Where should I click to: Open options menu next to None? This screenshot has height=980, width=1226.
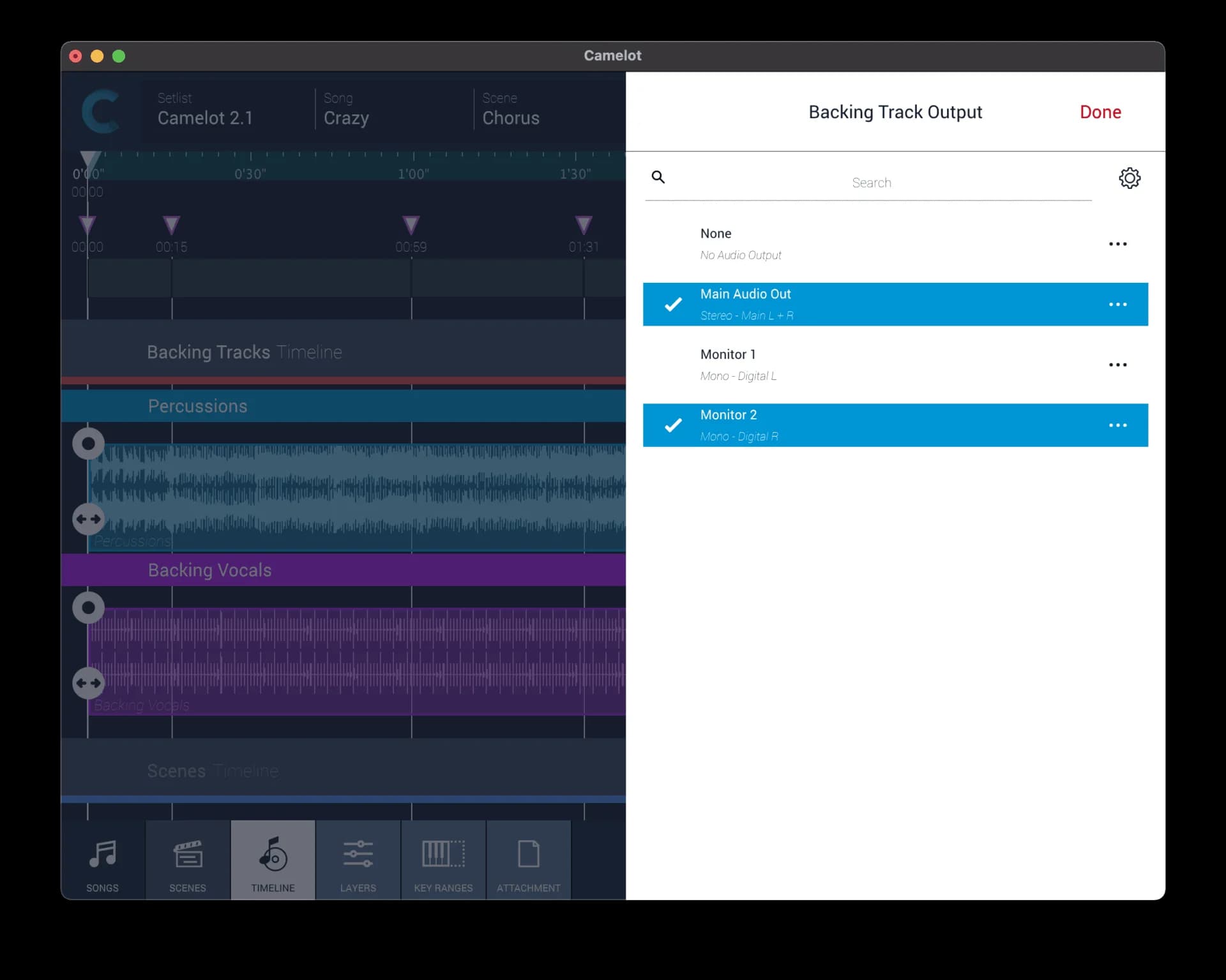click(x=1118, y=243)
